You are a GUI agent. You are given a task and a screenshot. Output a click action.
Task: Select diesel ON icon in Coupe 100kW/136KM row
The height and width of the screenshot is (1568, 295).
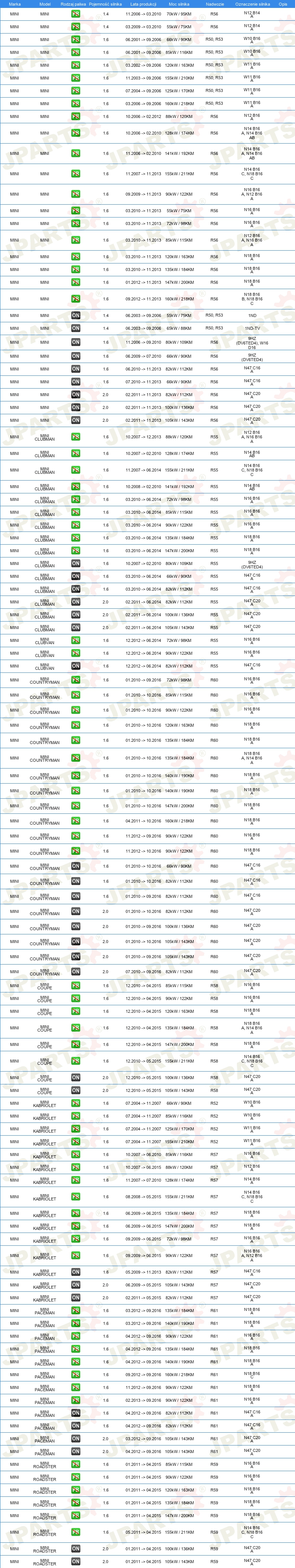75,1078
